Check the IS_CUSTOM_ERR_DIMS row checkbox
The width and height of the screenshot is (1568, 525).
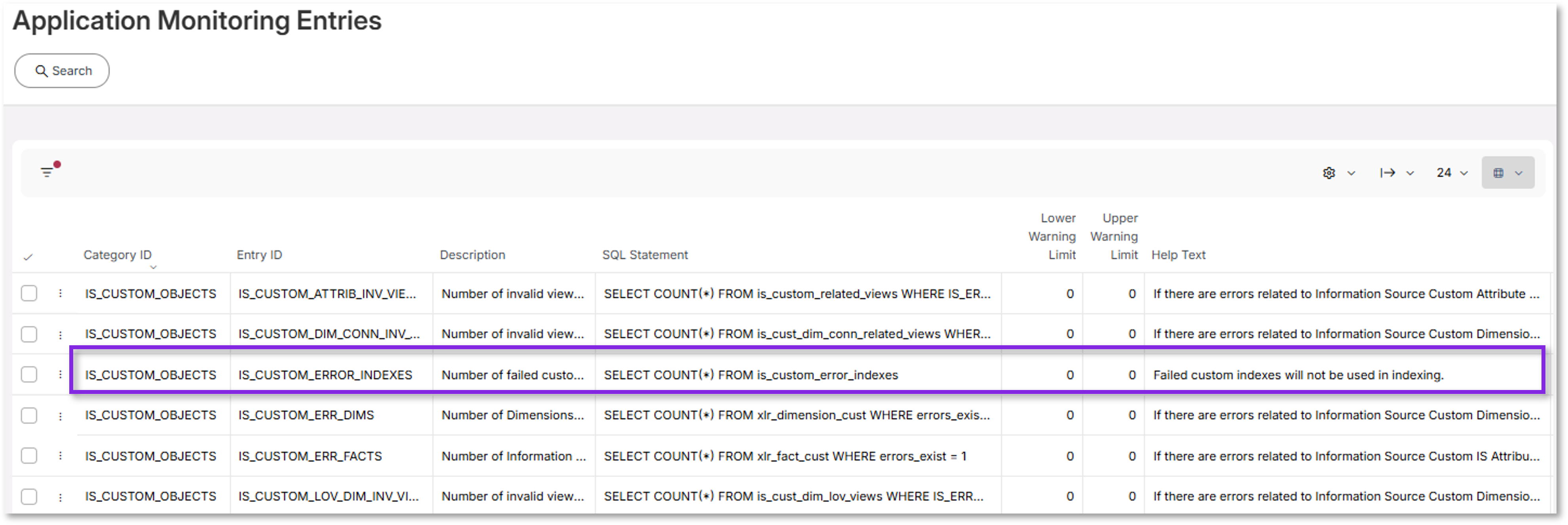pyautogui.click(x=29, y=416)
